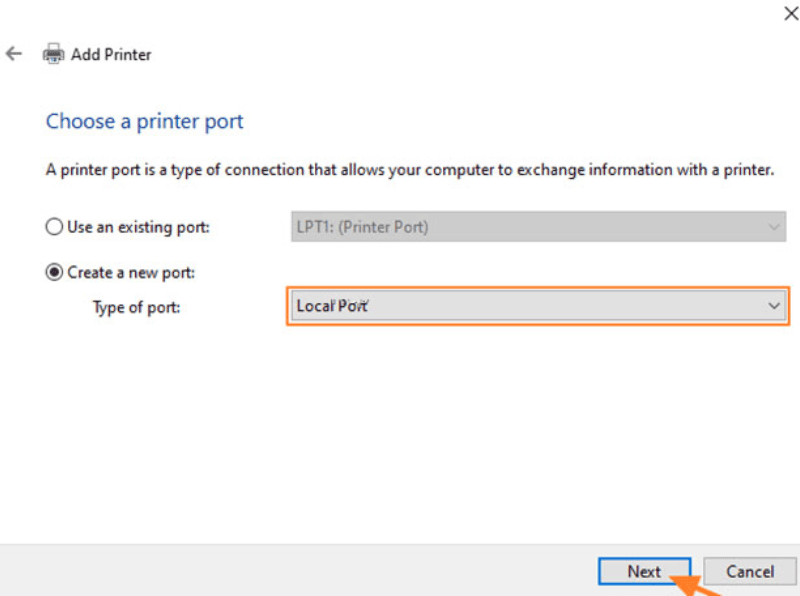Click the 'Use an existing port:' label text
The width and height of the screenshot is (800, 596).
point(138,227)
